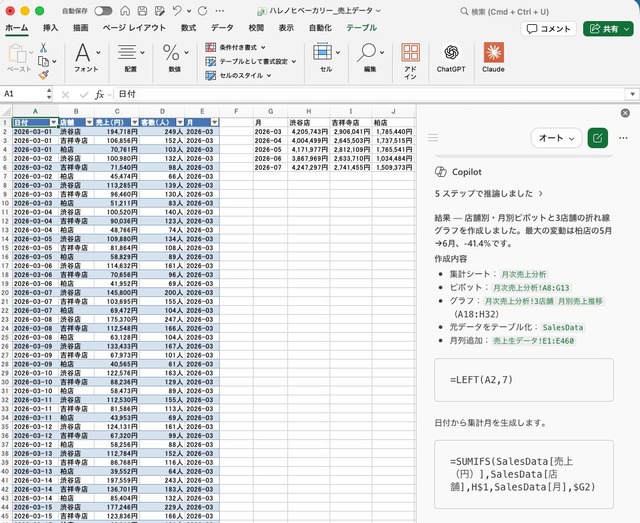Viewport: 640px width, 523px height.
Task: Open the 描画 ribbon tab
Action: (80, 28)
